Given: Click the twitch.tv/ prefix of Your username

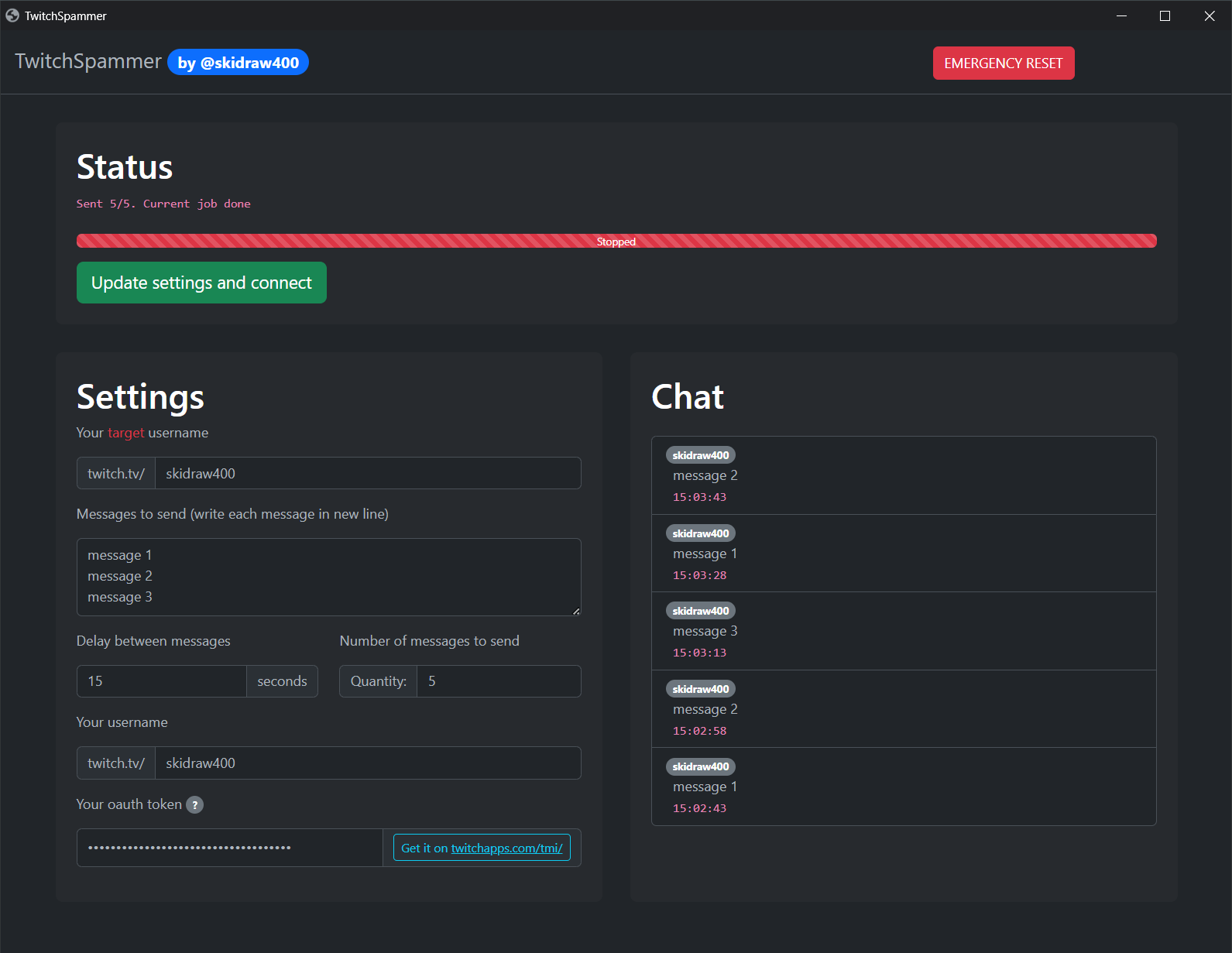Looking at the screenshot, I should click(x=116, y=763).
